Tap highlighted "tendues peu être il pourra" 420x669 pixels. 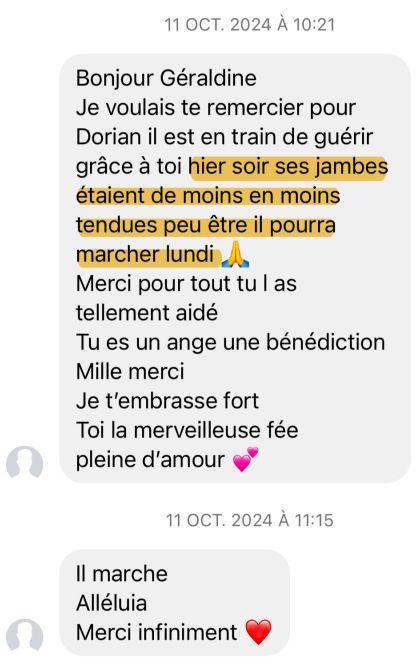pos(206,226)
